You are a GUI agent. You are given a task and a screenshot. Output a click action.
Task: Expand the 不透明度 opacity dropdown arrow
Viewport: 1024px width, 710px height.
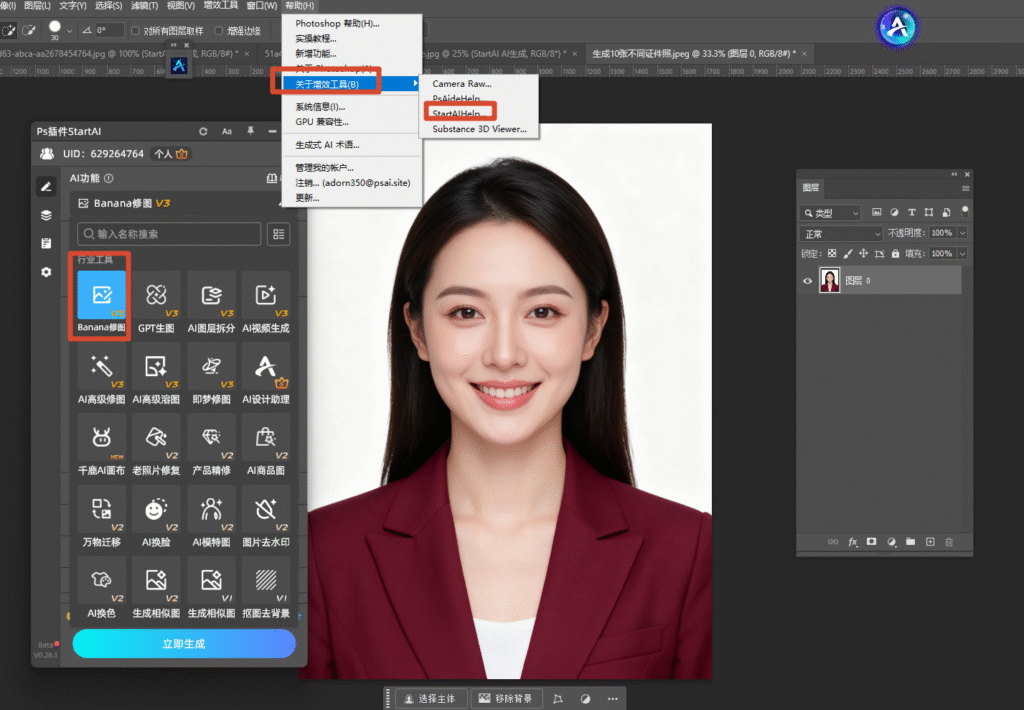(x=963, y=233)
